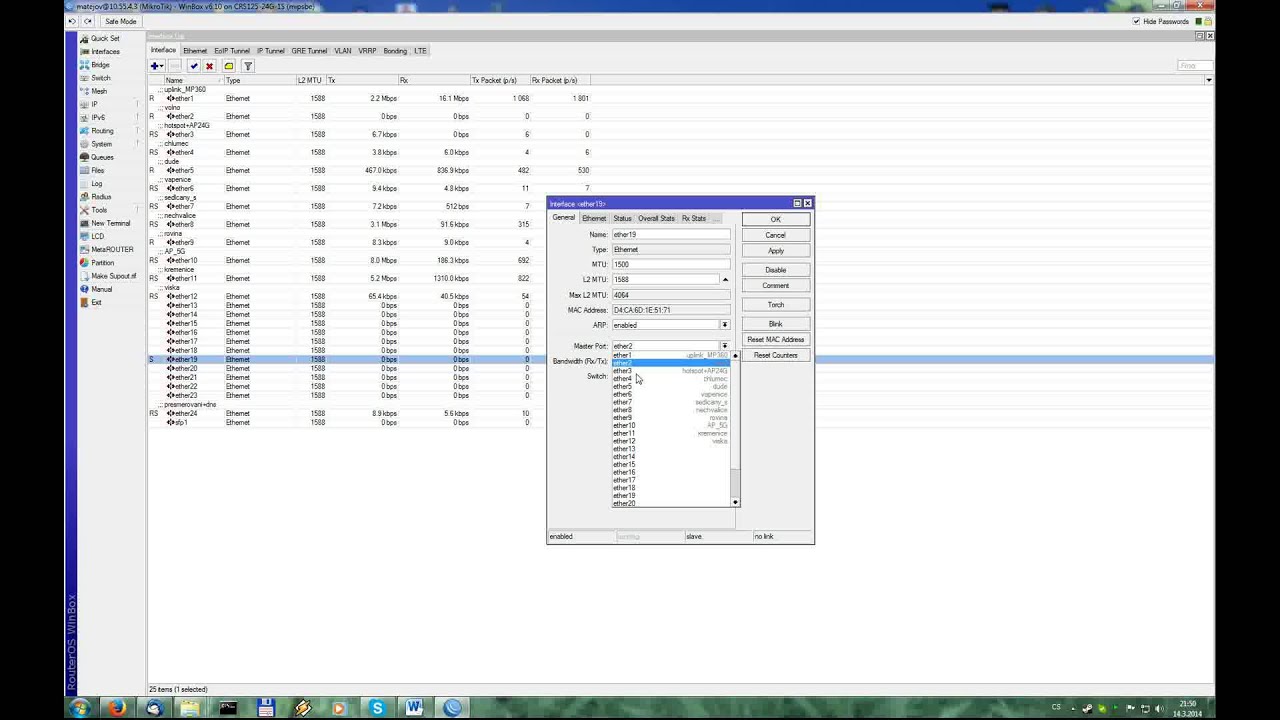Click the undo arrow icon
This screenshot has width=1280, height=720.
coord(72,21)
